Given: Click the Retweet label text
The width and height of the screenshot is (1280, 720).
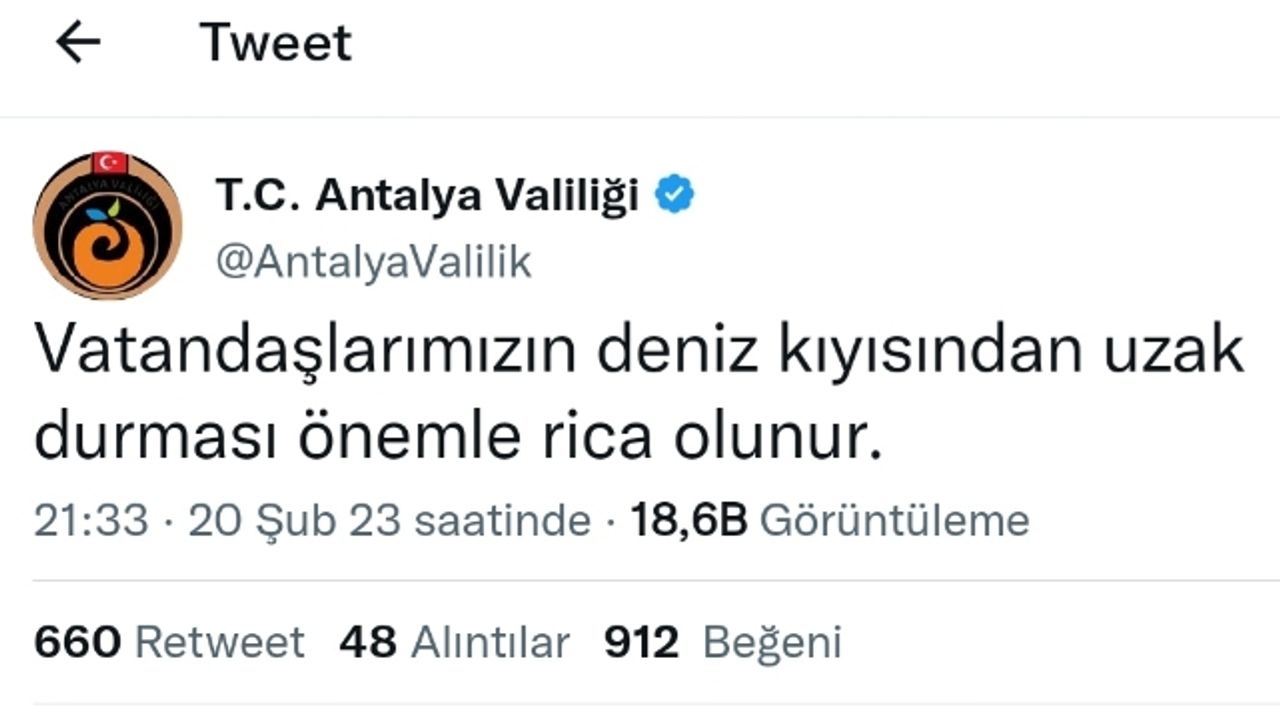Looking at the screenshot, I should coord(219,642).
